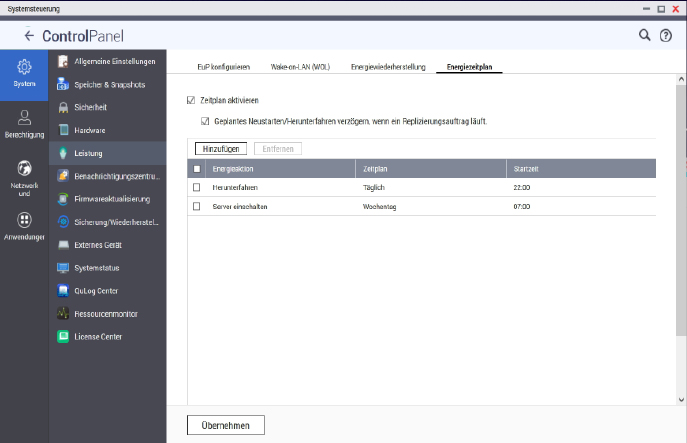Click the Zeitplan column header
Viewport: 687px width, 443px height.
[431, 169]
